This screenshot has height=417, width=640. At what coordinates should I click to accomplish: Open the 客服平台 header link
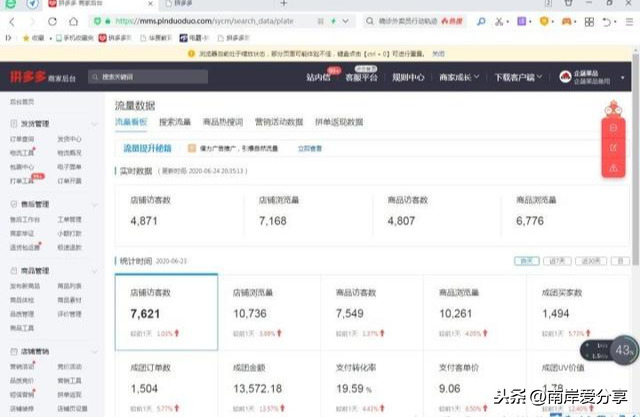coord(362,77)
